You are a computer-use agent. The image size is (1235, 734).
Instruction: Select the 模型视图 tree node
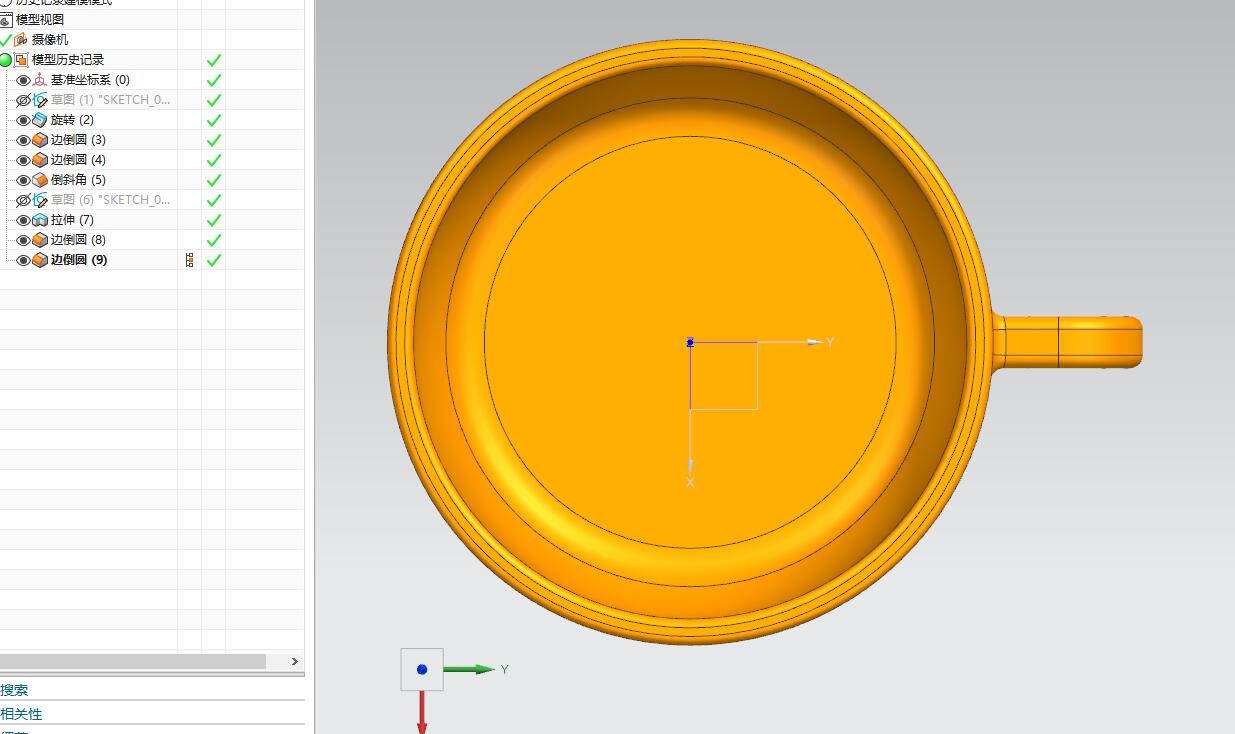40,20
